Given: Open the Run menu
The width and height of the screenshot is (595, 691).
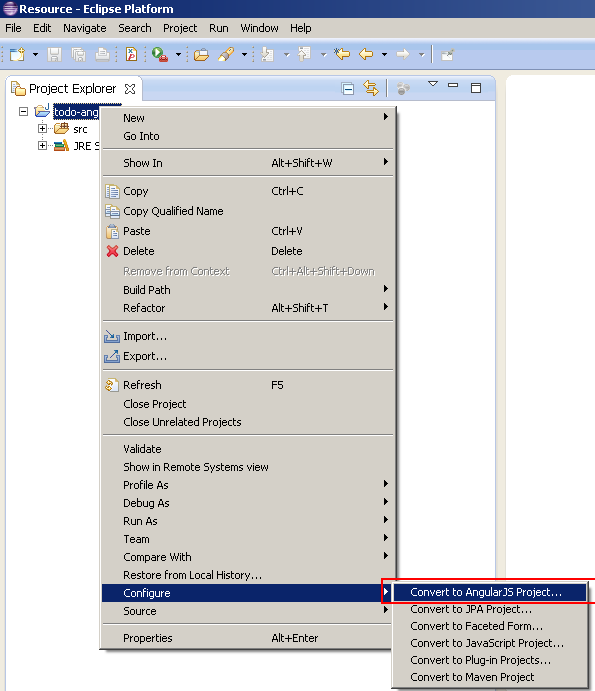Looking at the screenshot, I should [219, 28].
